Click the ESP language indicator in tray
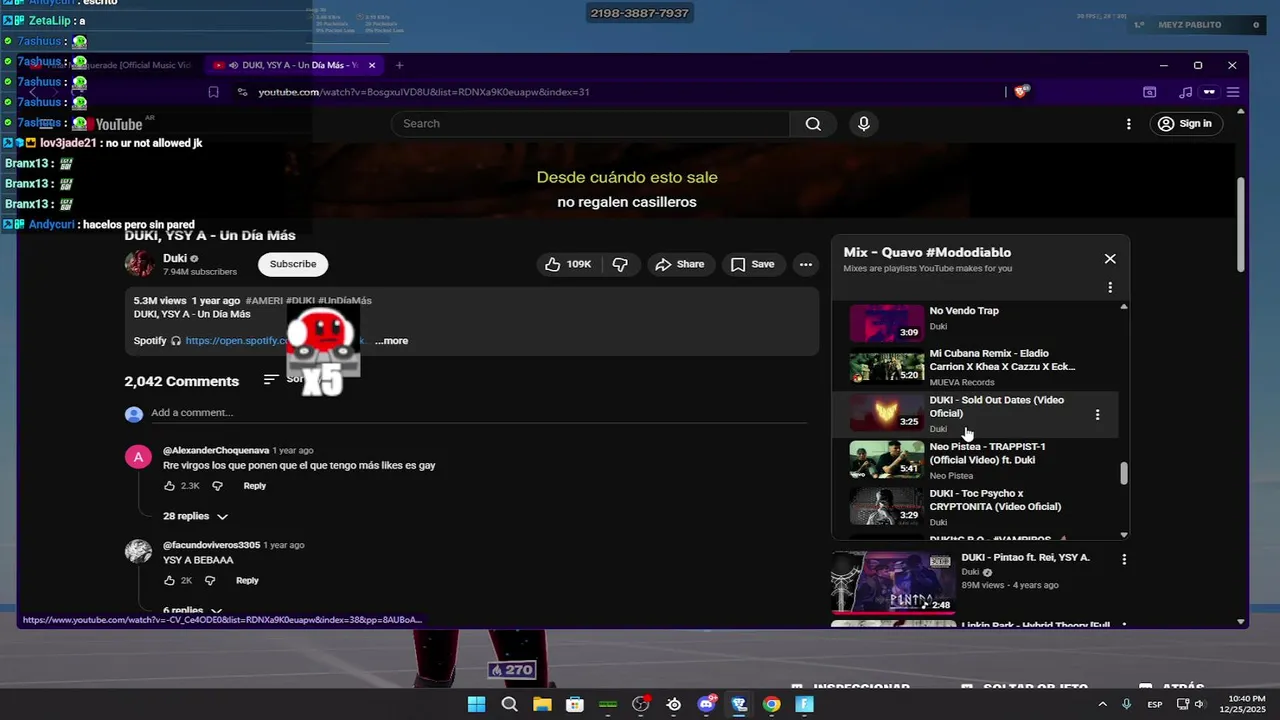This screenshot has height=720, width=1280. (1155, 704)
